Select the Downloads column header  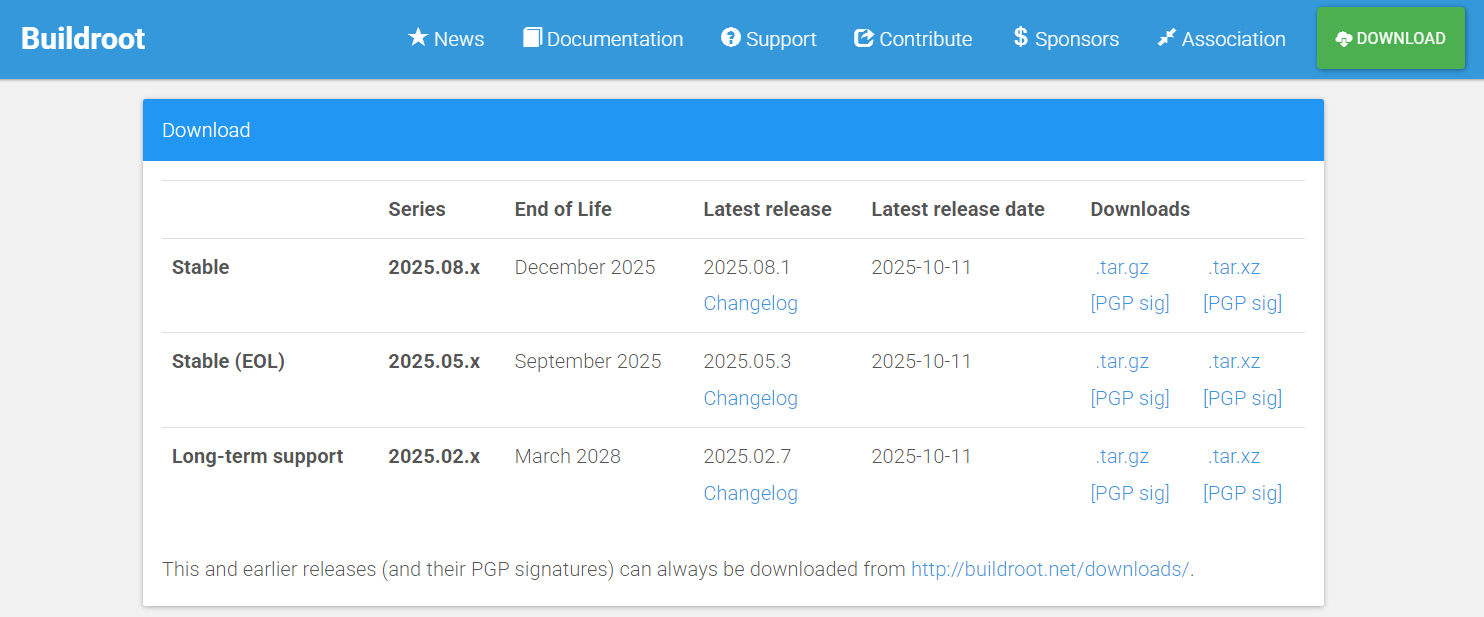1140,209
